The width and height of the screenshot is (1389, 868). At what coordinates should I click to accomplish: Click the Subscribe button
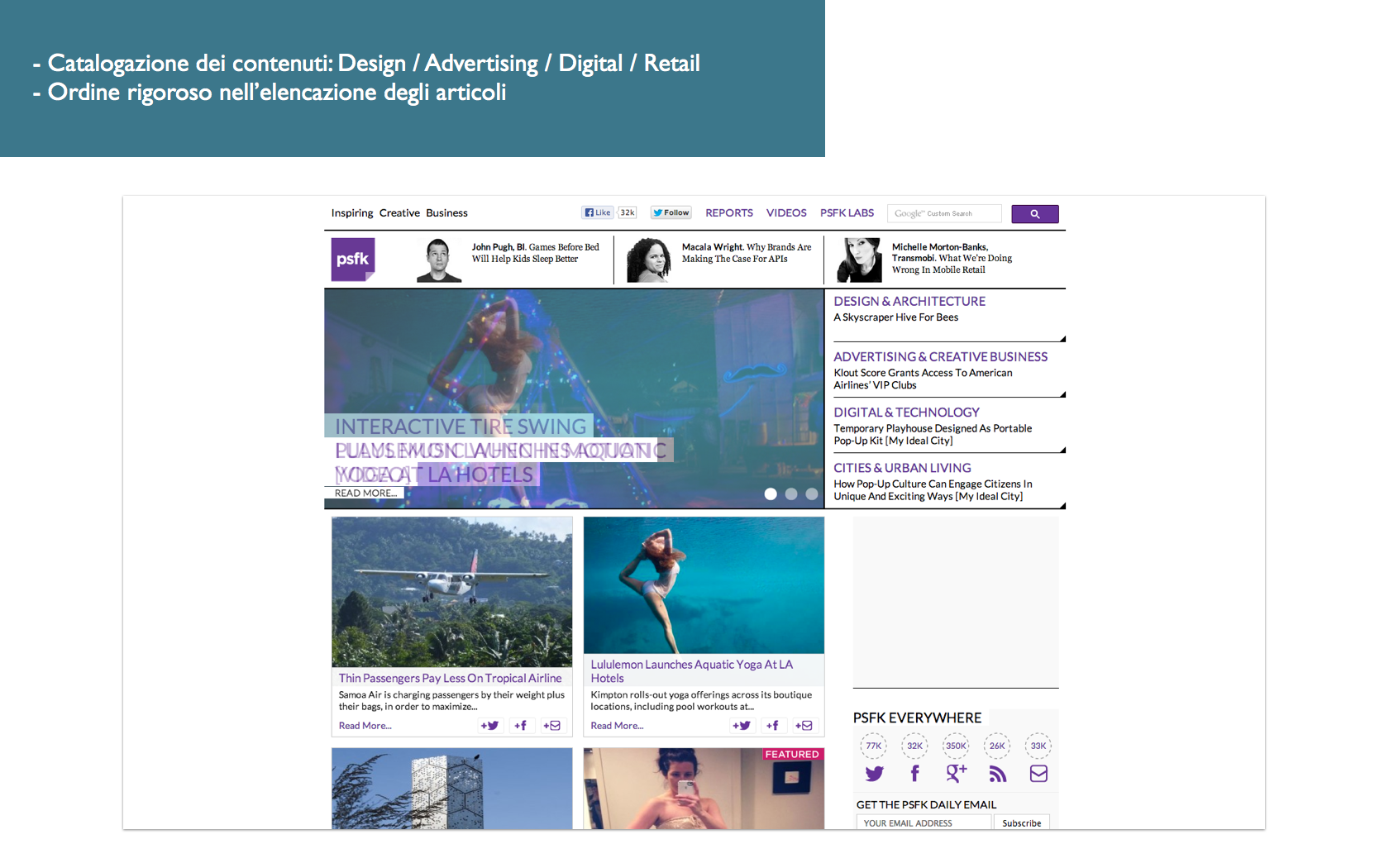1022,823
